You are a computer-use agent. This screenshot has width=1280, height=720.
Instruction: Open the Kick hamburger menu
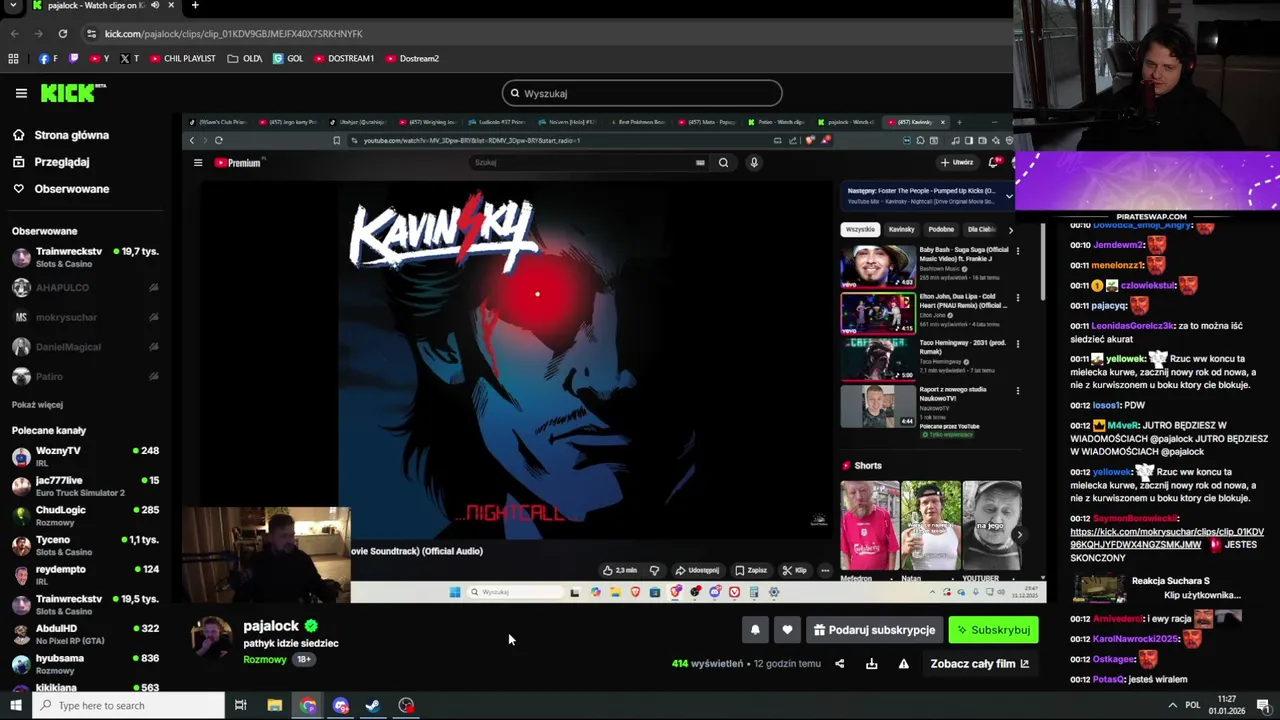(x=21, y=93)
